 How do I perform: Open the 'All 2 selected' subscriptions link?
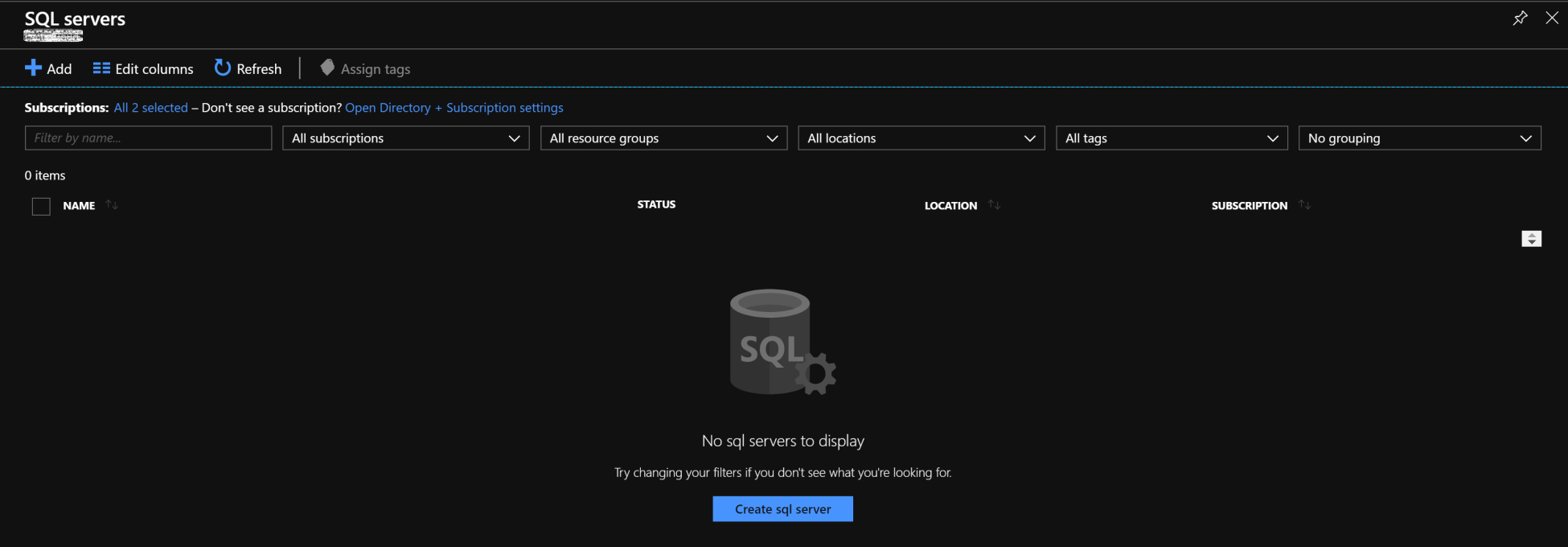tap(150, 108)
